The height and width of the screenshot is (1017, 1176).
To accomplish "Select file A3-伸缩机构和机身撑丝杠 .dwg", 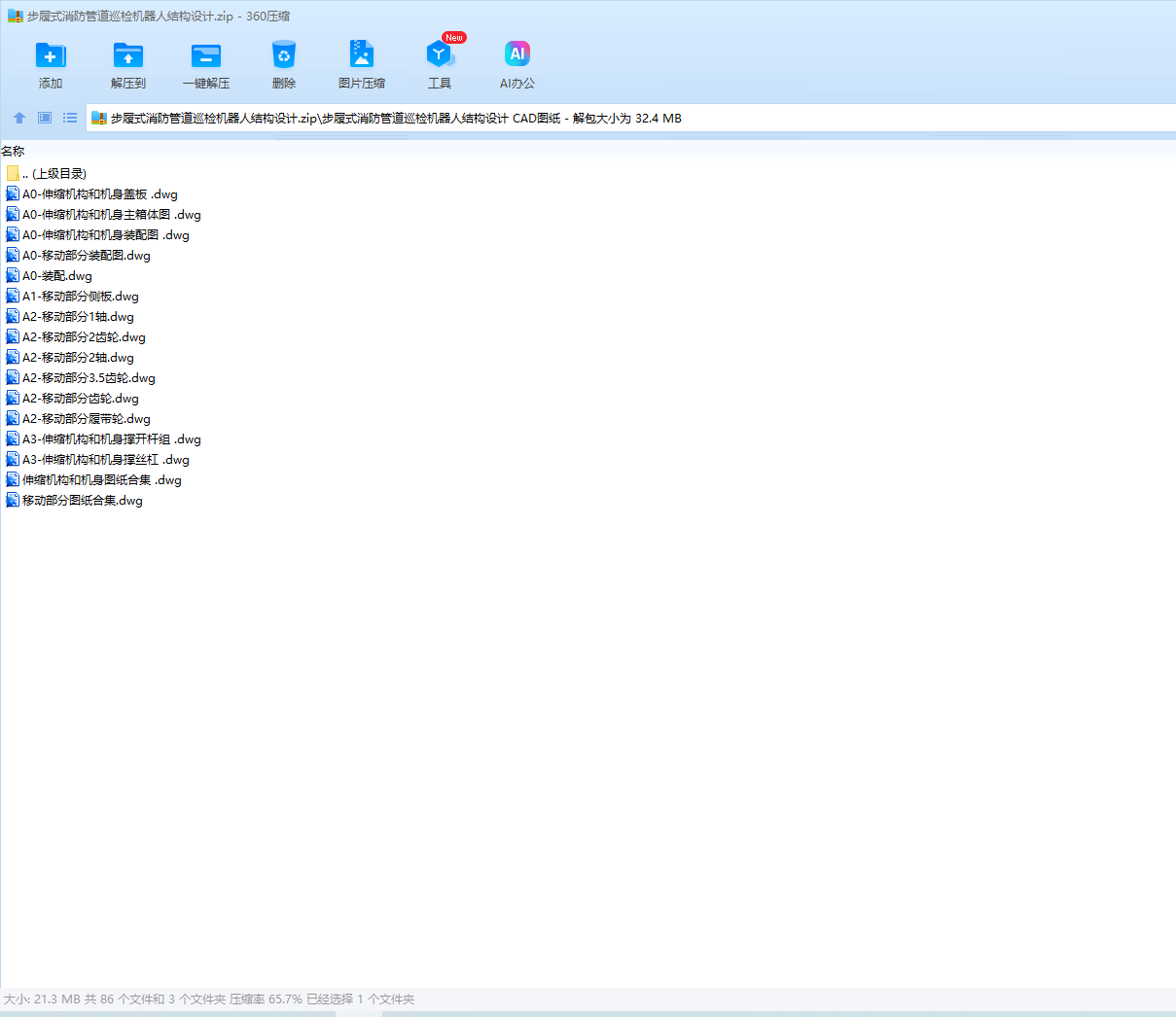I will coord(98,459).
